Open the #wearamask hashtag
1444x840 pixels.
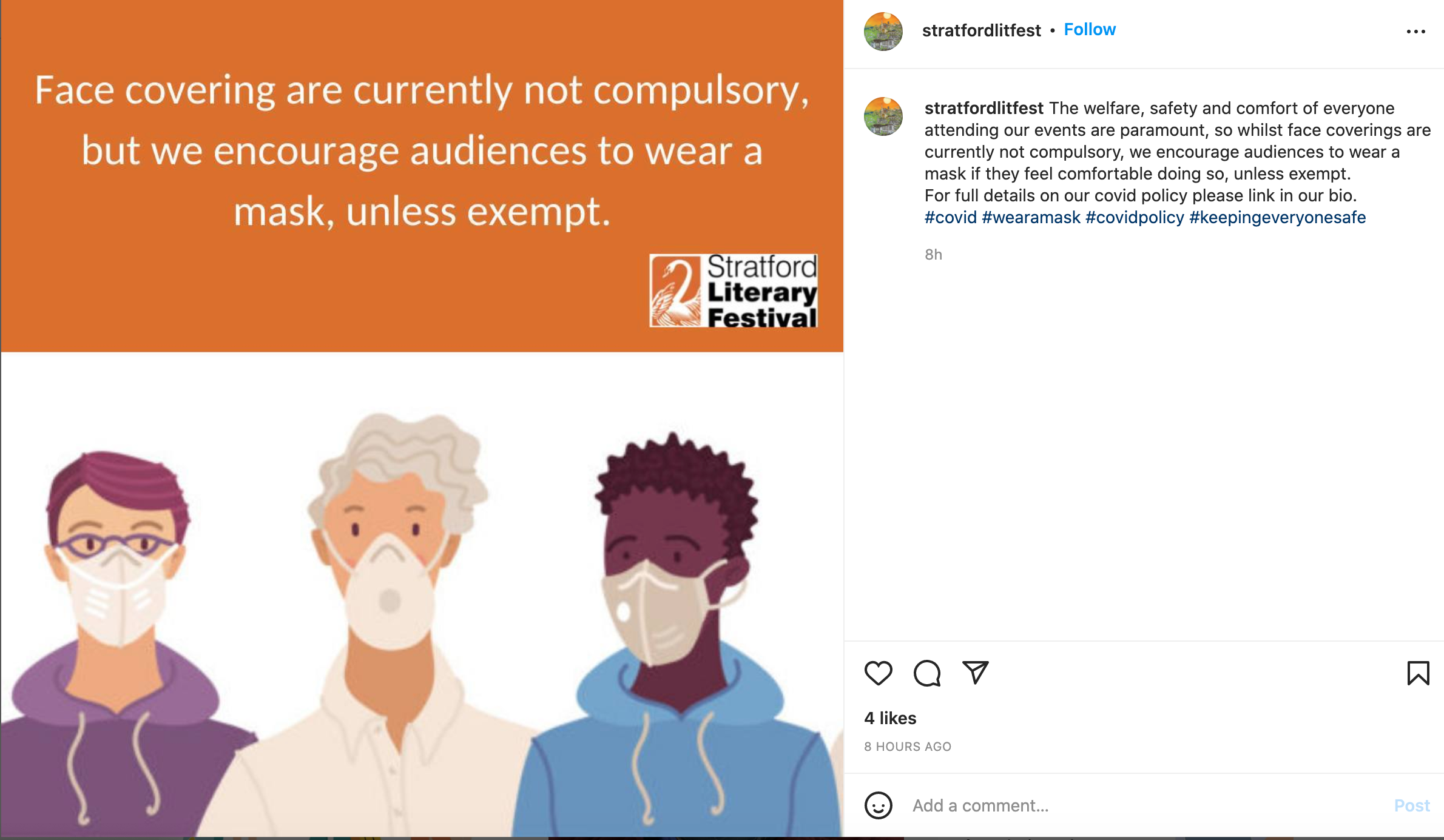[1031, 217]
